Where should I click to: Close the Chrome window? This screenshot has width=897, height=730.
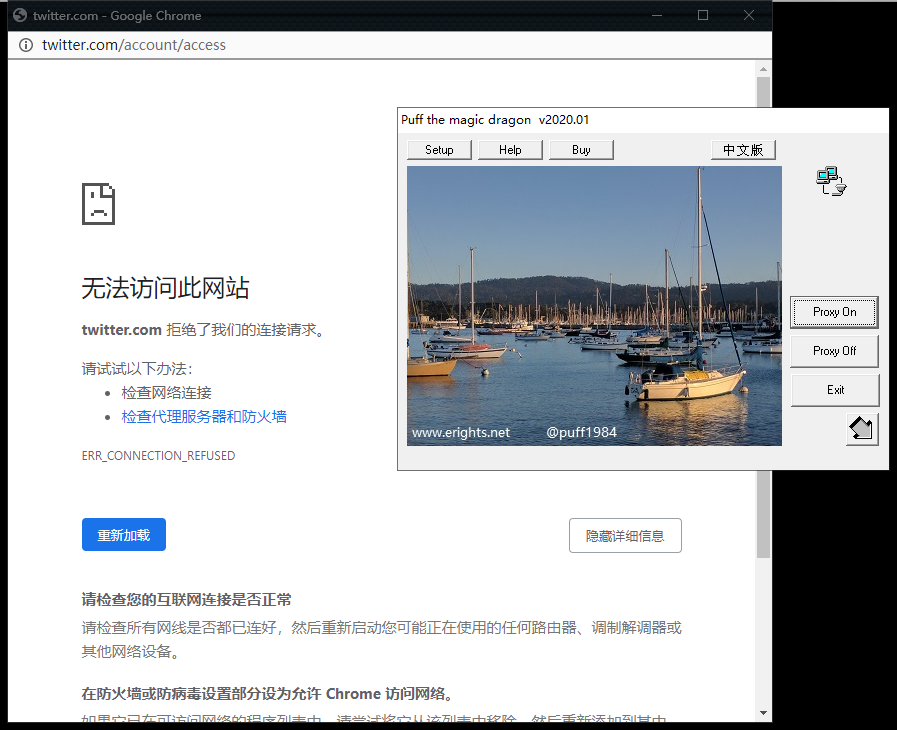(749, 15)
